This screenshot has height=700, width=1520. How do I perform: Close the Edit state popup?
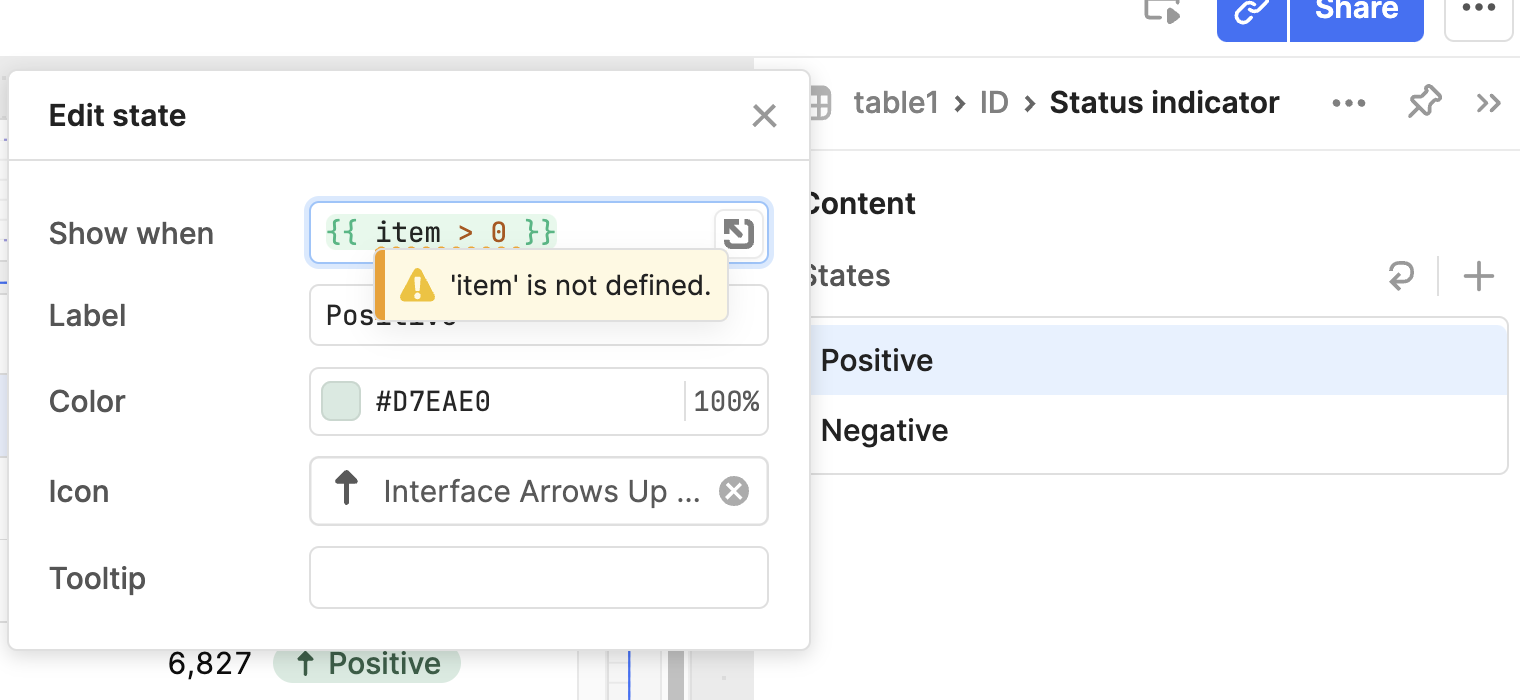pos(764,116)
